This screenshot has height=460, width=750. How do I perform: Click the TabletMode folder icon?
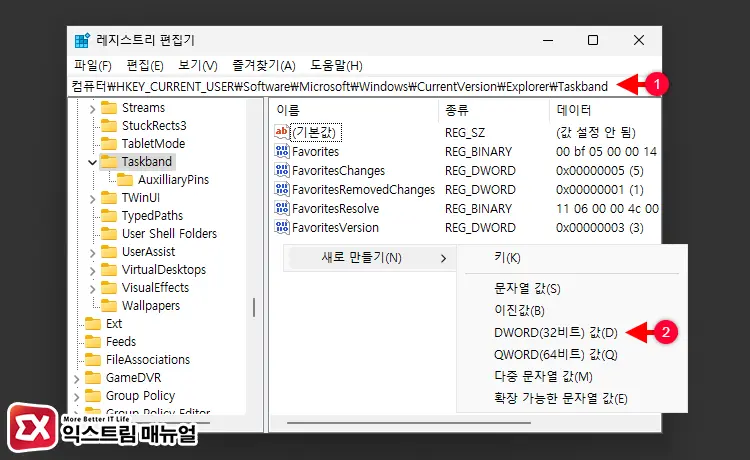tap(109, 143)
